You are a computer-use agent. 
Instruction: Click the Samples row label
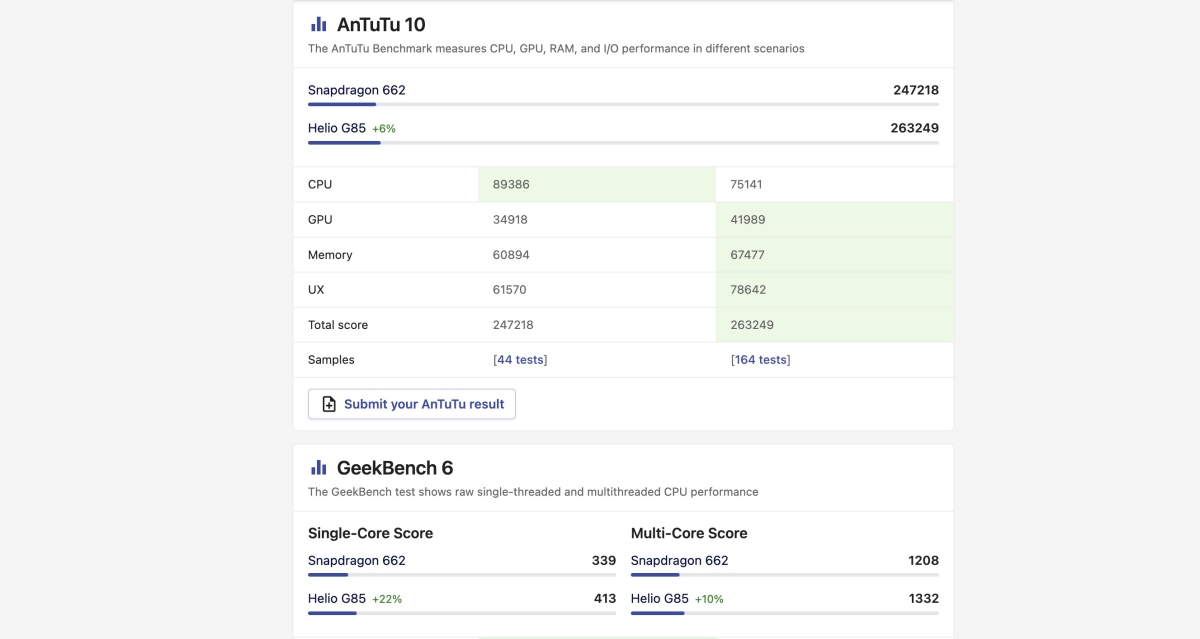tap(331, 360)
